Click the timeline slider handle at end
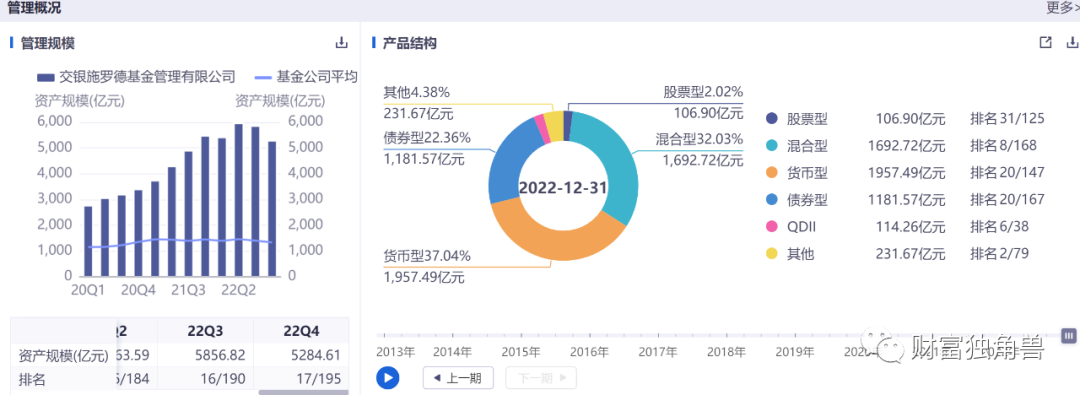Image resolution: width=1080 pixels, height=395 pixels. tap(1069, 335)
